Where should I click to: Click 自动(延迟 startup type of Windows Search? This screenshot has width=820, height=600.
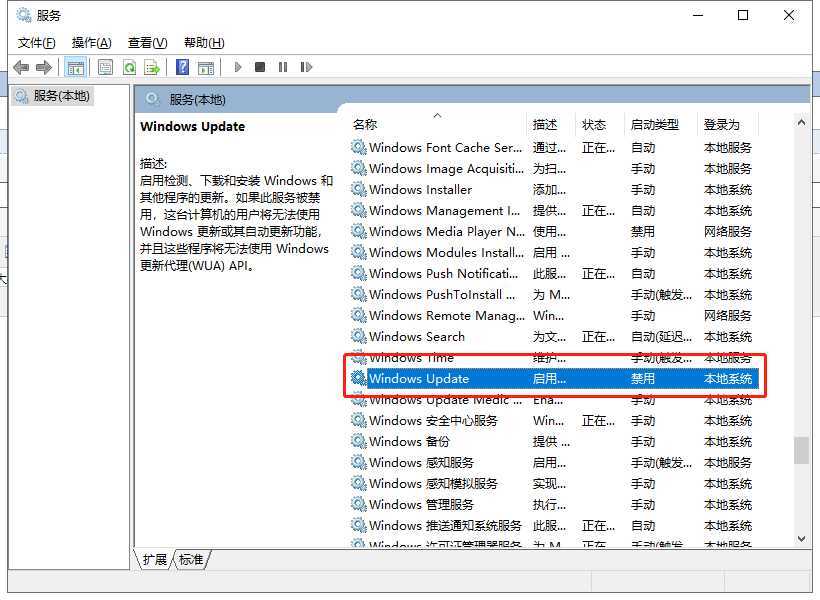coord(661,336)
